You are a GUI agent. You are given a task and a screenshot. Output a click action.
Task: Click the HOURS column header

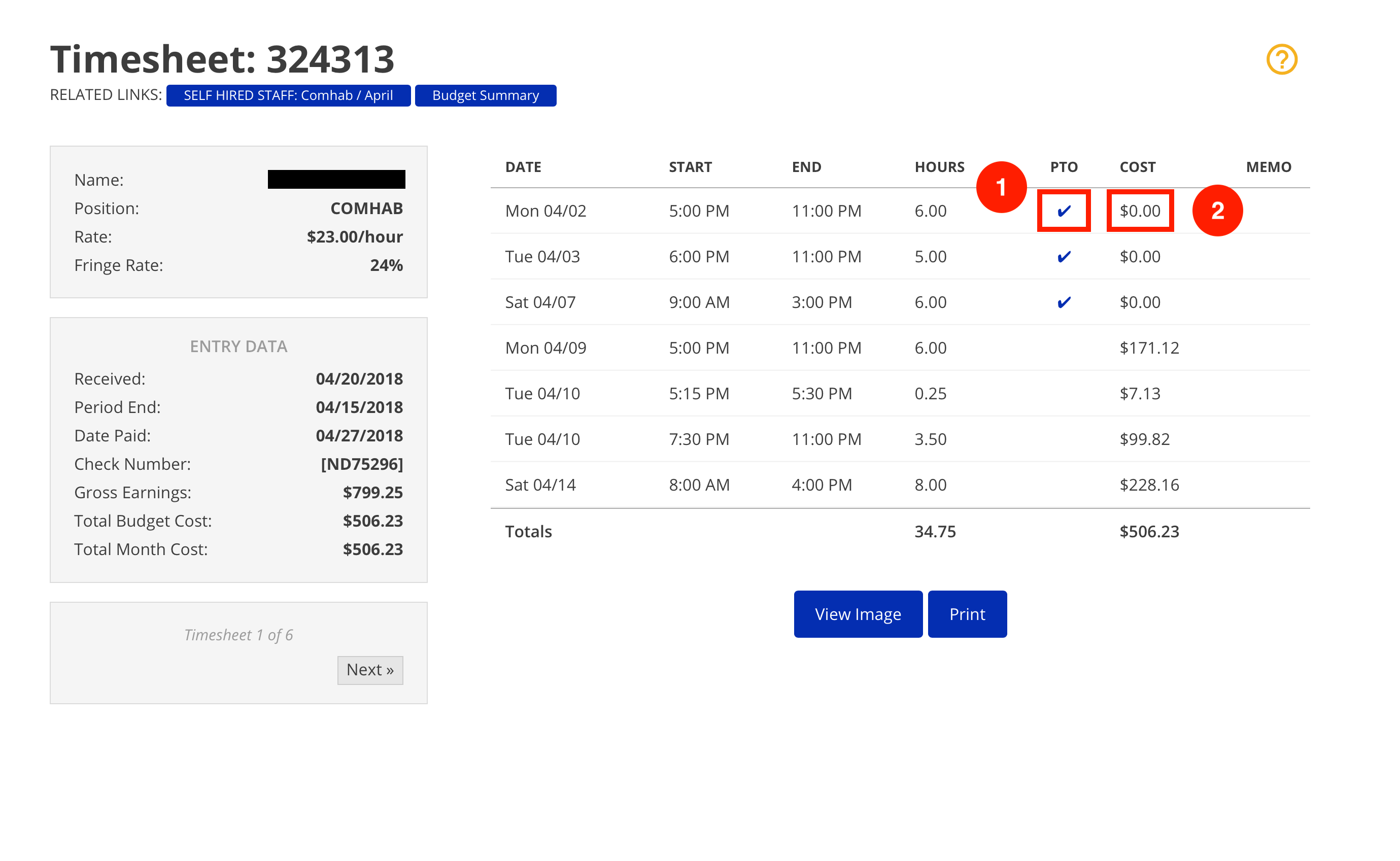coord(939,167)
